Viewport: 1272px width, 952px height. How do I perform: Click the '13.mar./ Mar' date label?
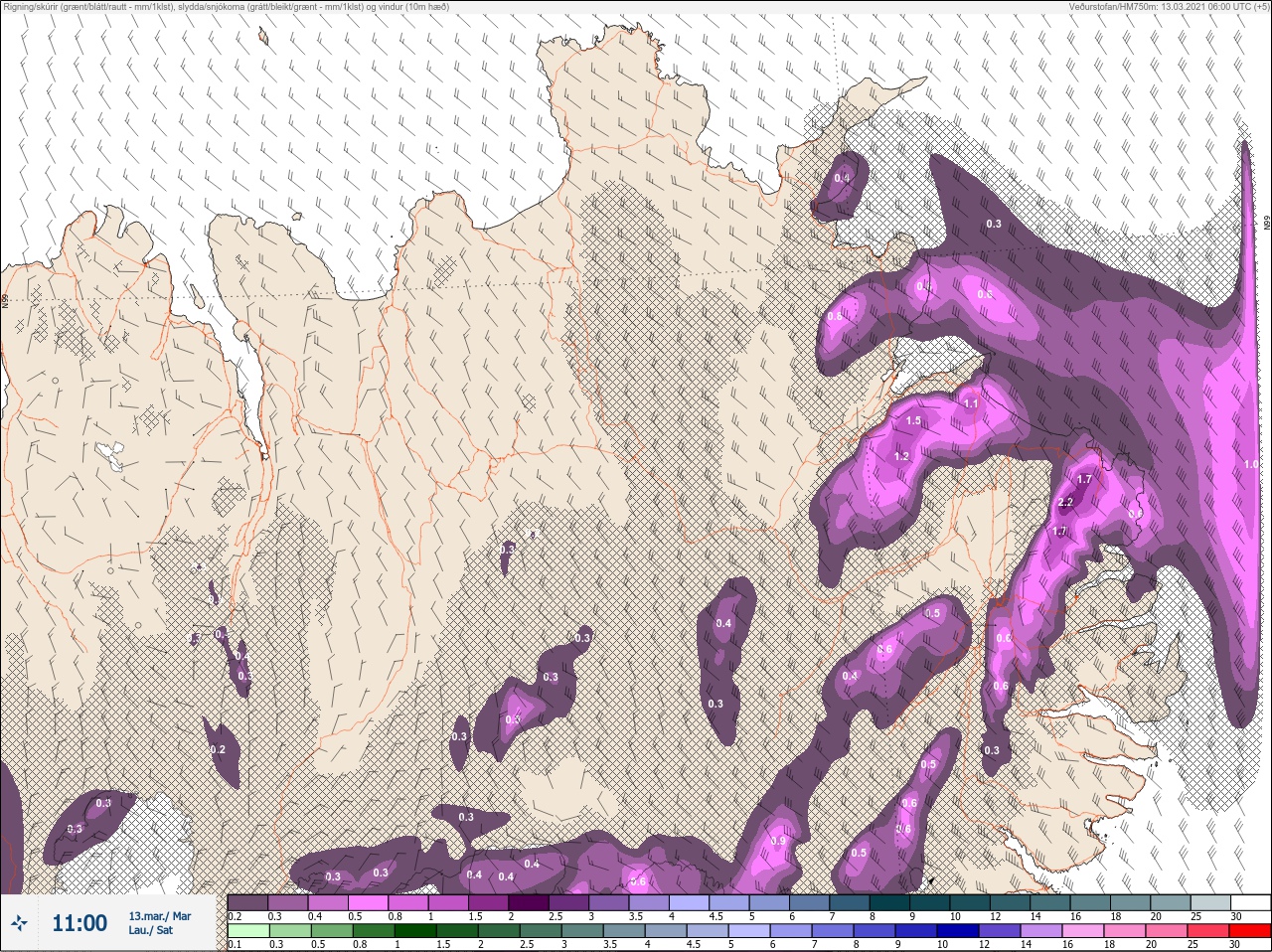pos(159,916)
